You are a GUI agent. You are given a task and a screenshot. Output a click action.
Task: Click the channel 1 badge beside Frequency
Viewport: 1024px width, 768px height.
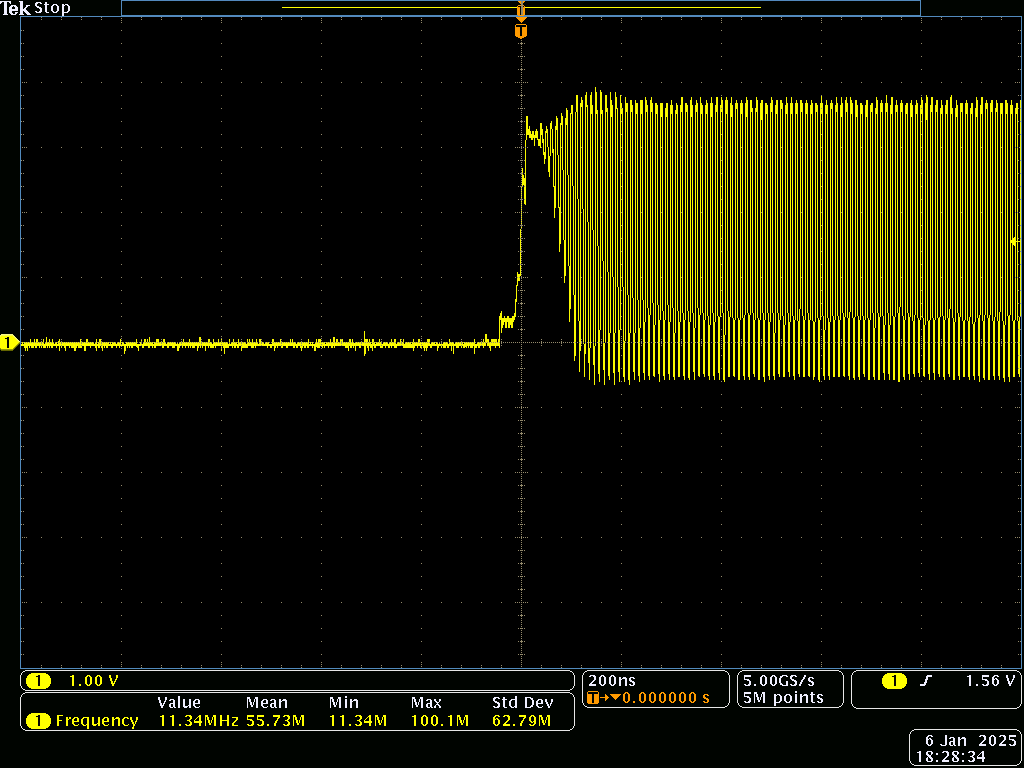click(x=38, y=721)
